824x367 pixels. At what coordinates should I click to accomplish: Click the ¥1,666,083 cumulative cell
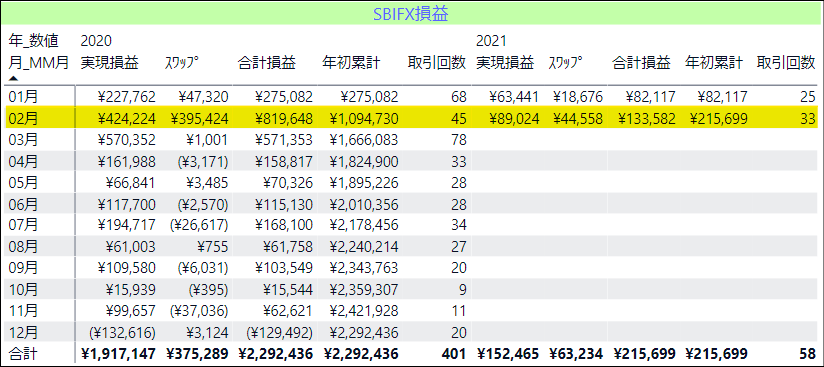pos(364,140)
